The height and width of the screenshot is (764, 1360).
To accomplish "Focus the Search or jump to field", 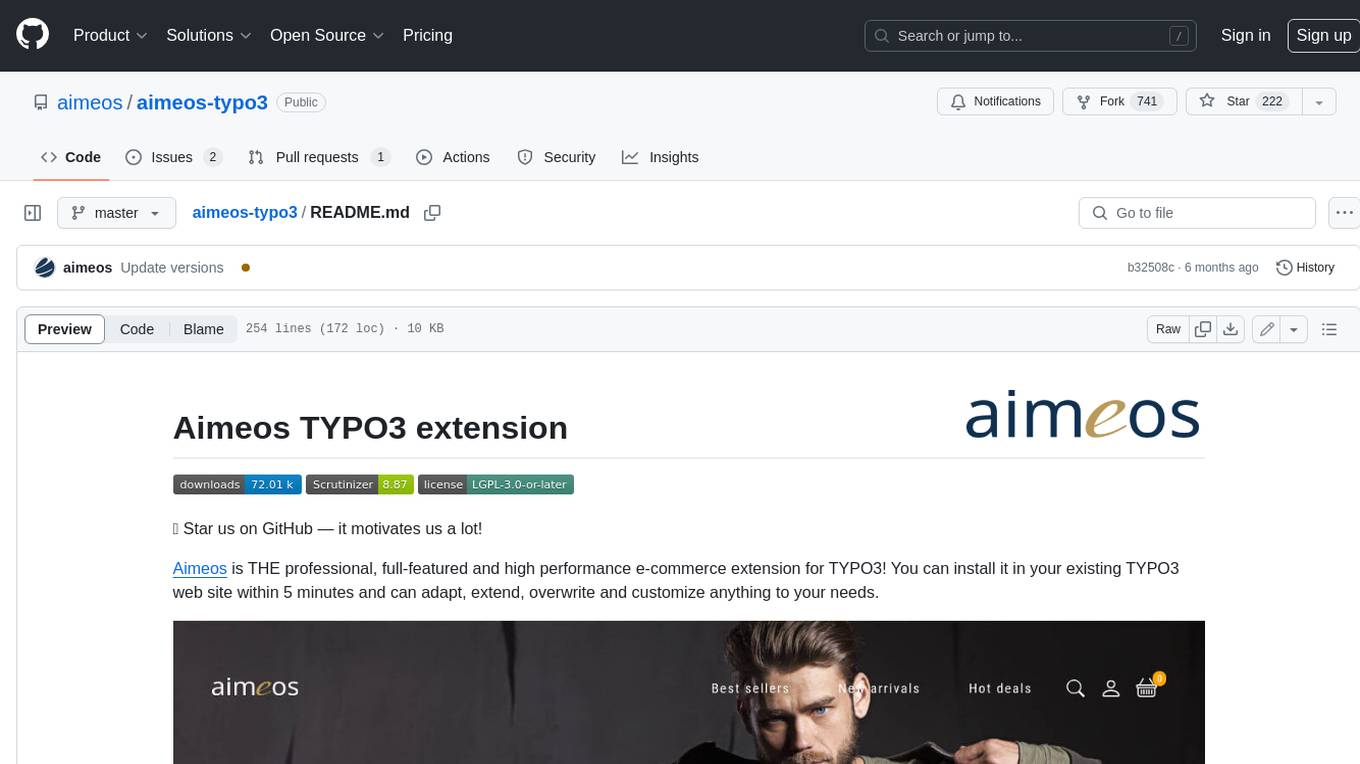I will point(1030,36).
